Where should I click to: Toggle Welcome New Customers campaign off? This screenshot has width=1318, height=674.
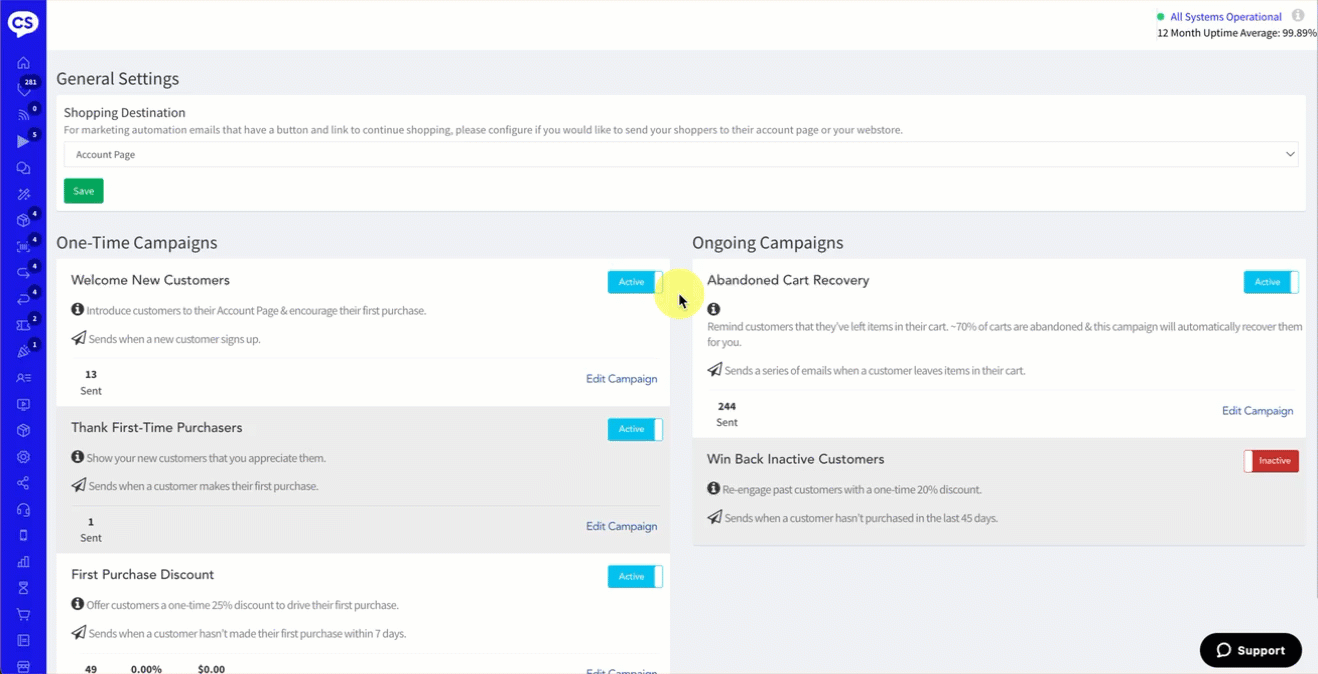635,282
